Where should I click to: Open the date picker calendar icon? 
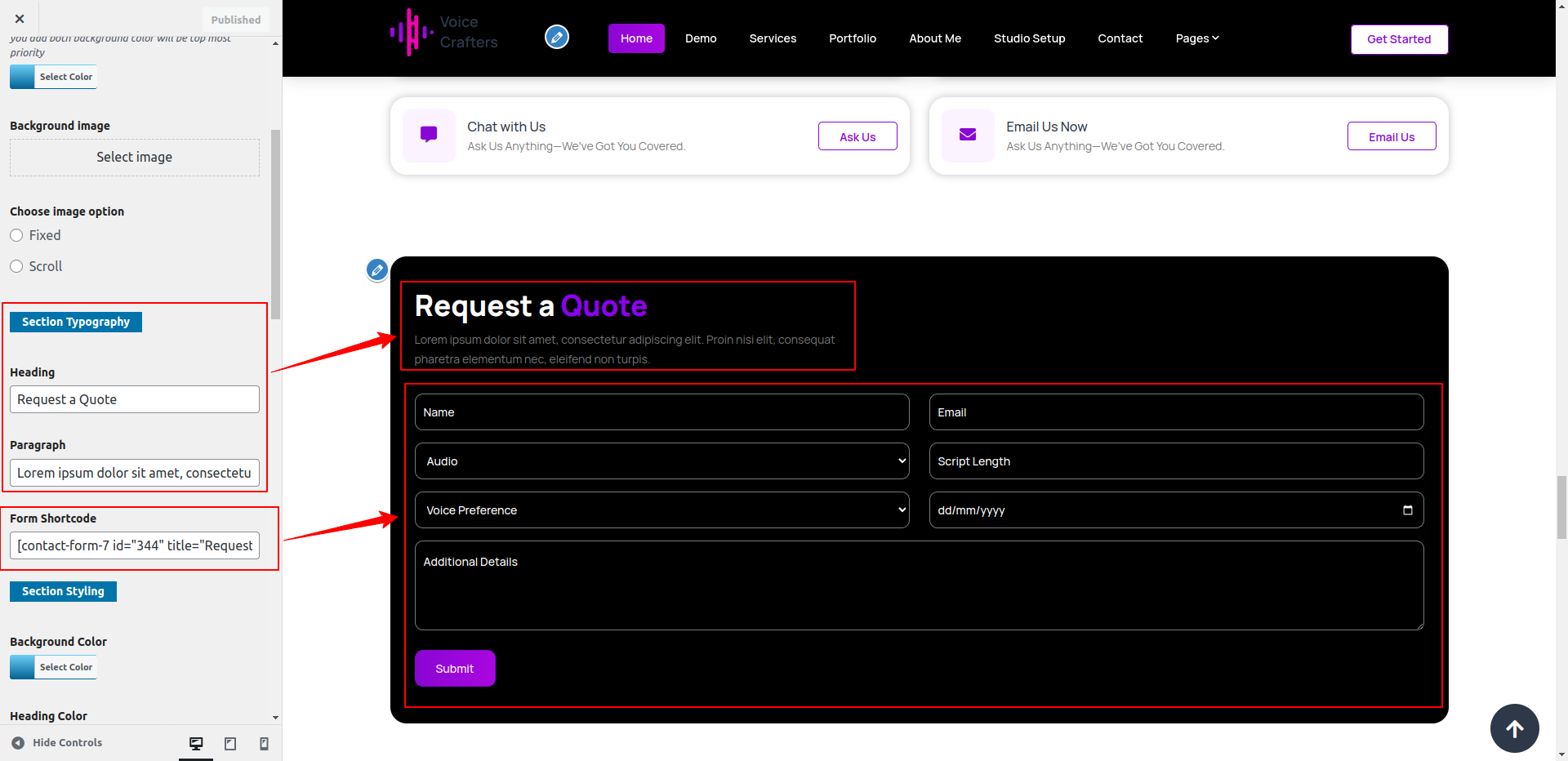(x=1407, y=510)
